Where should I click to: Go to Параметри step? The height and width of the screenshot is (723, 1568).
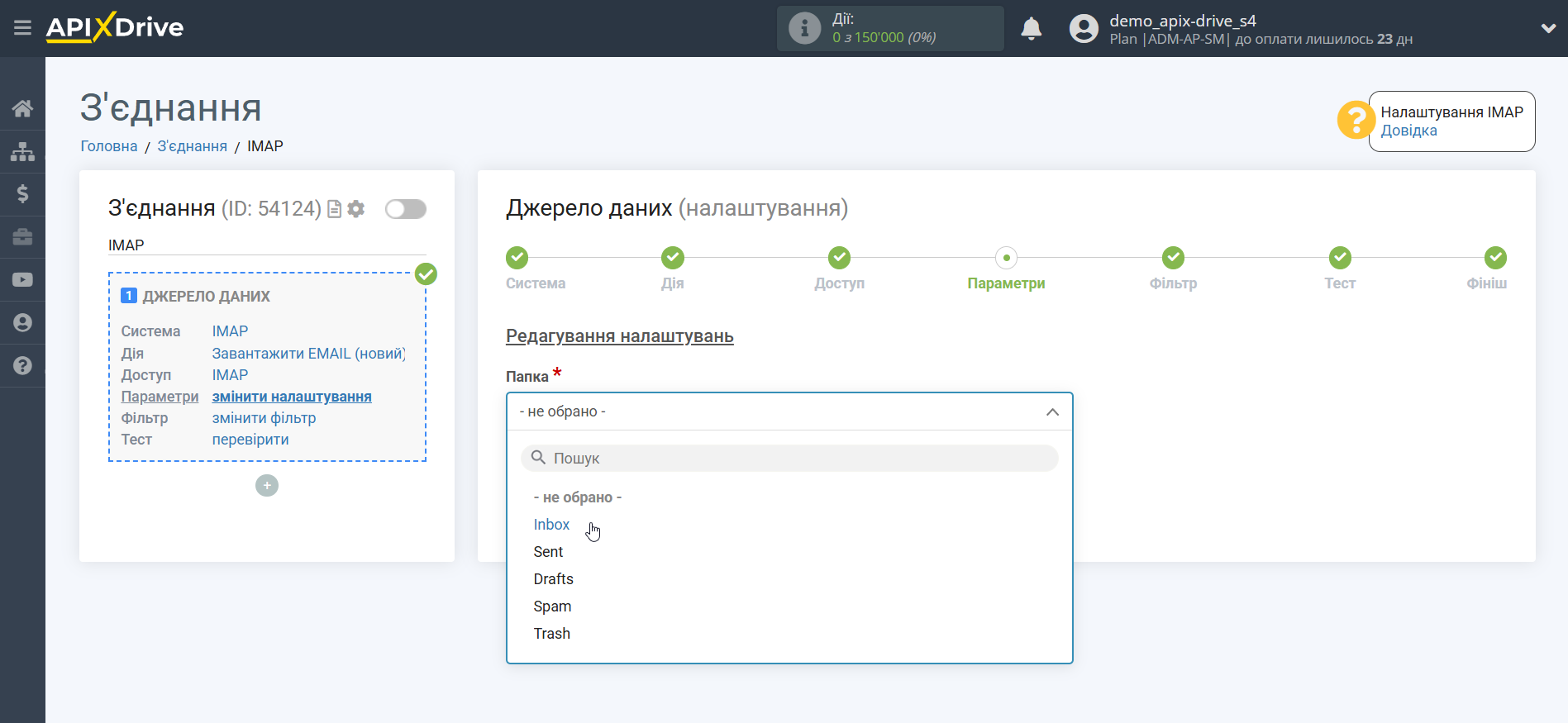click(1006, 258)
